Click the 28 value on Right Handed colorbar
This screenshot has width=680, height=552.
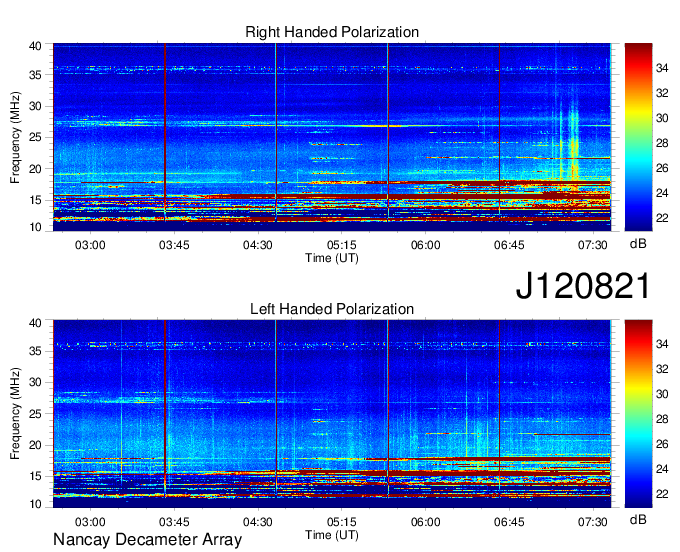click(x=662, y=143)
